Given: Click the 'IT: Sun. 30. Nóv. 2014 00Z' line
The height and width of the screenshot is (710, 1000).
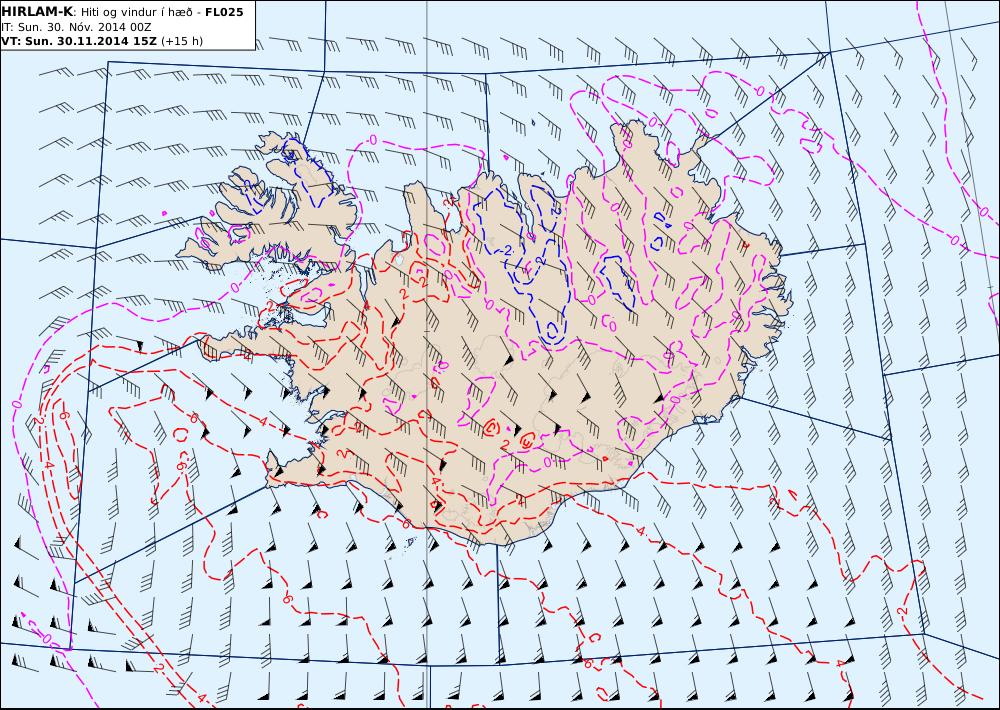Looking at the screenshot, I should point(77,27).
